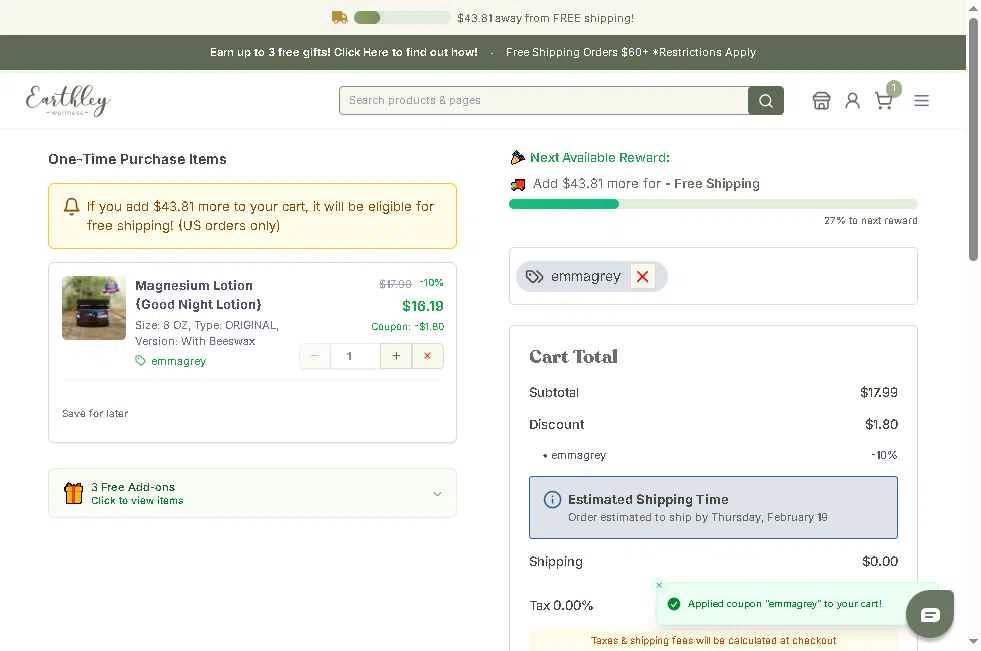Remove the emmagrey coupon with red X

click(643, 276)
